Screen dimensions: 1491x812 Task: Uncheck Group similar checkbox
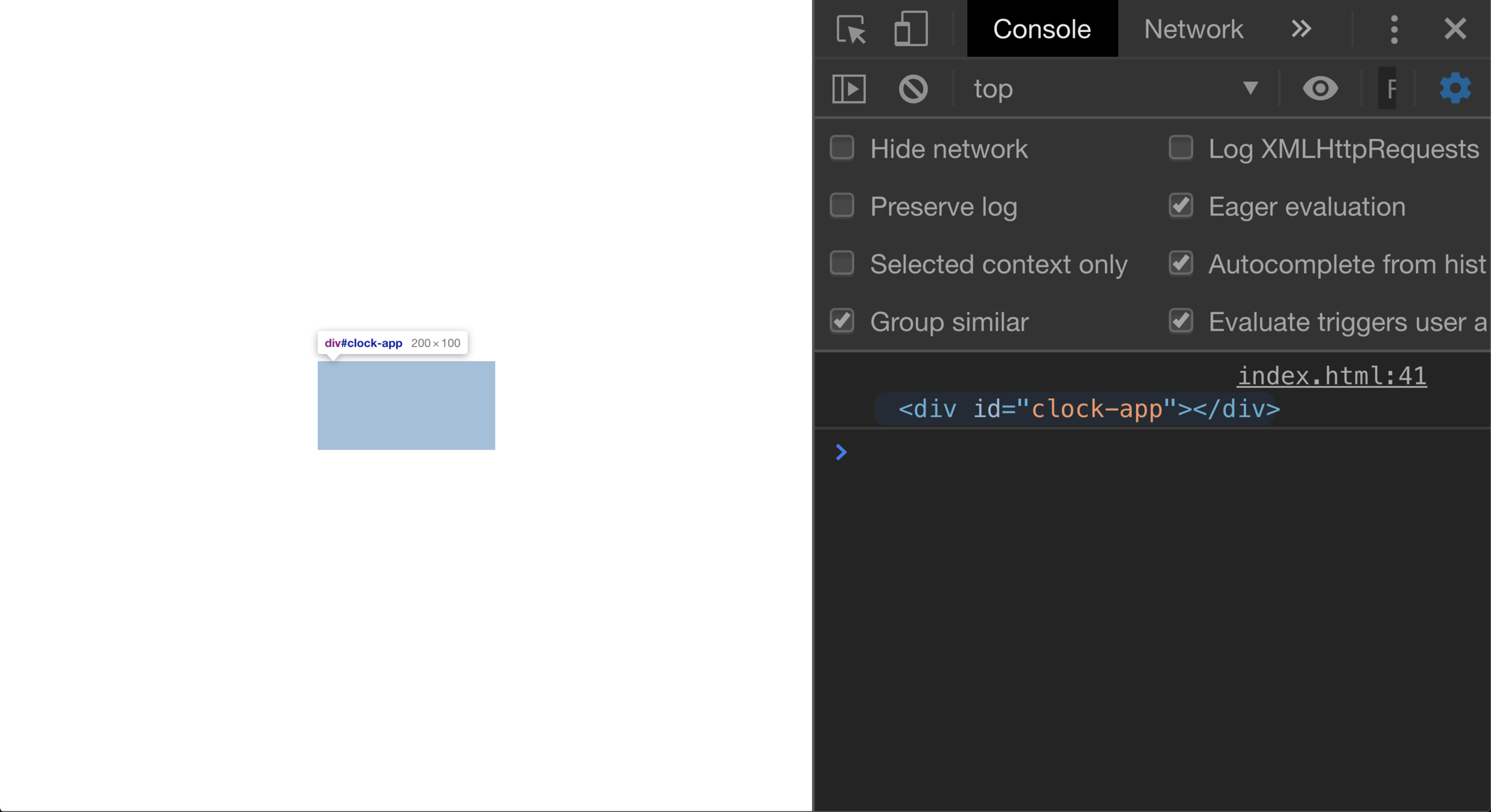click(x=841, y=321)
